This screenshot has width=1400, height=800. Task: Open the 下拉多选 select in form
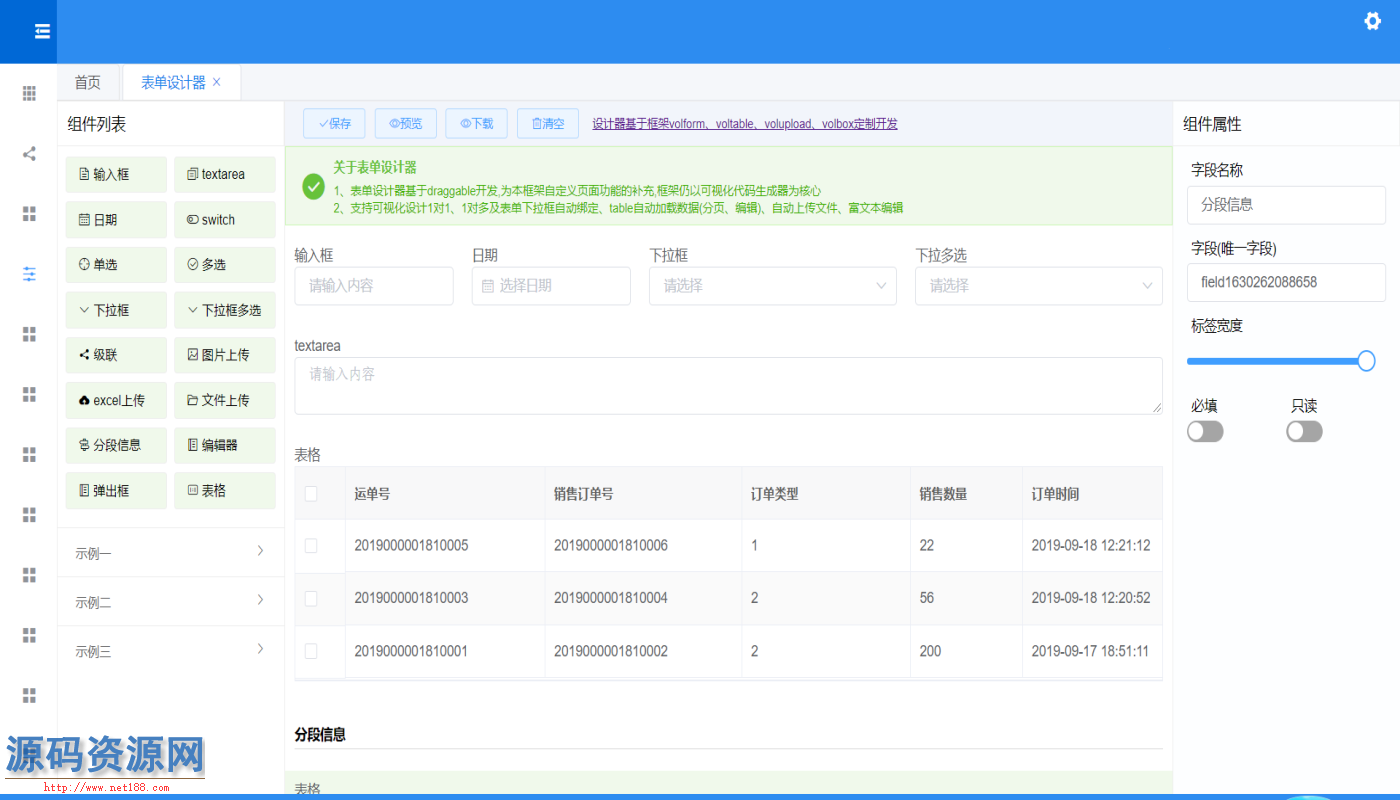tap(1039, 286)
